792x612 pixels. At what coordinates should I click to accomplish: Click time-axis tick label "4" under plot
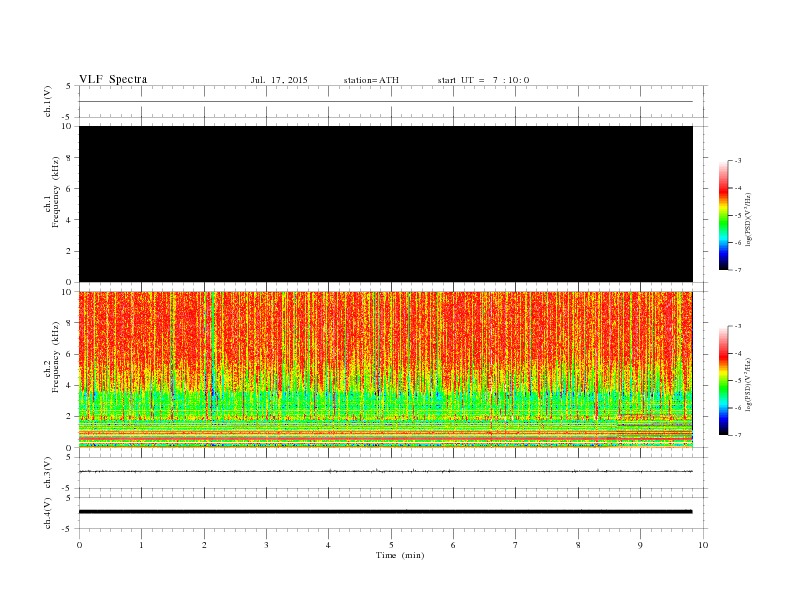(328, 545)
